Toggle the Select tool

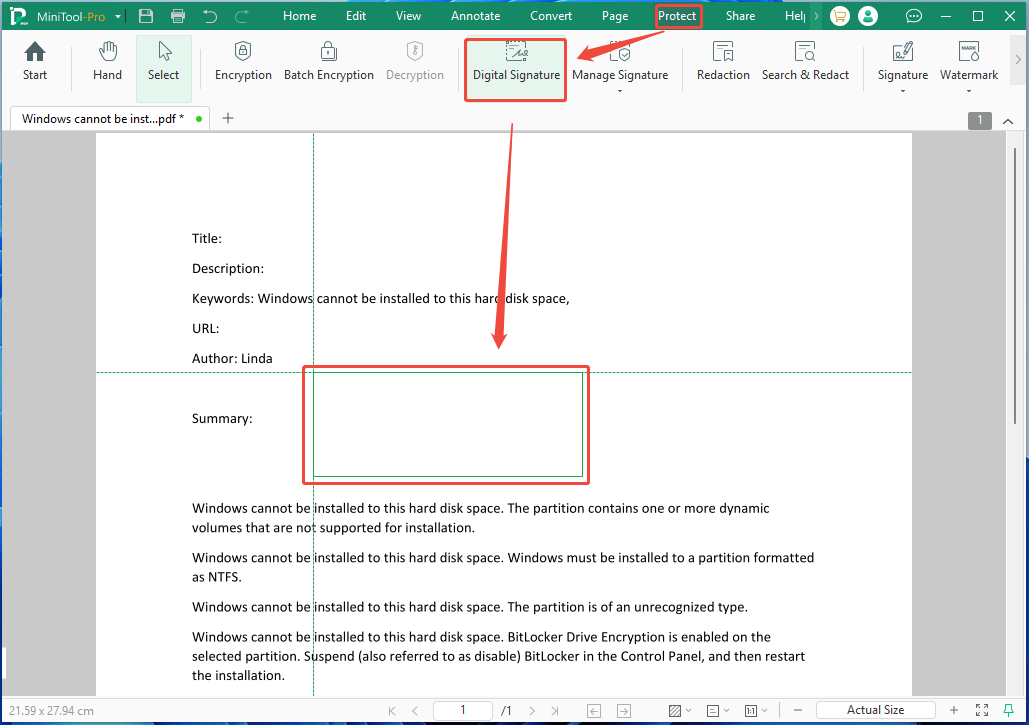(x=163, y=60)
